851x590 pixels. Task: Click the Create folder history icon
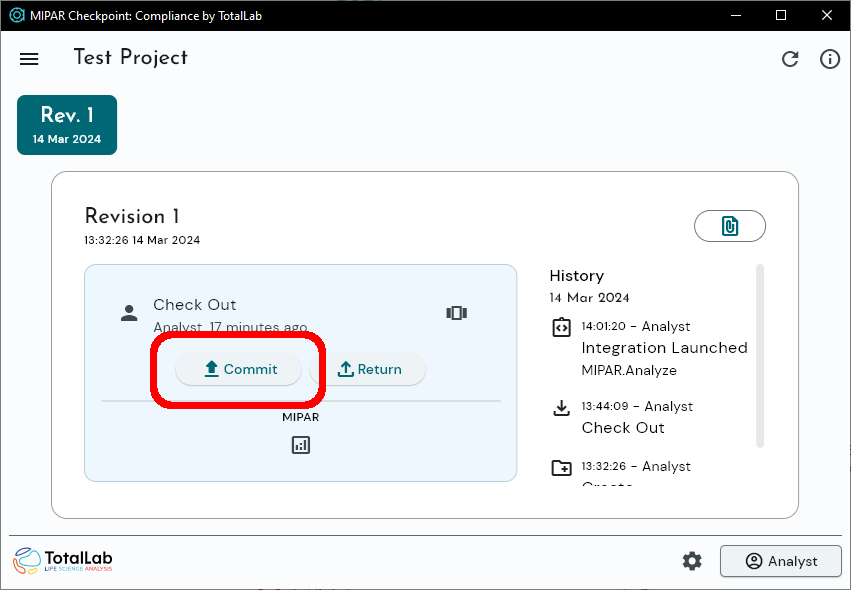tap(561, 468)
